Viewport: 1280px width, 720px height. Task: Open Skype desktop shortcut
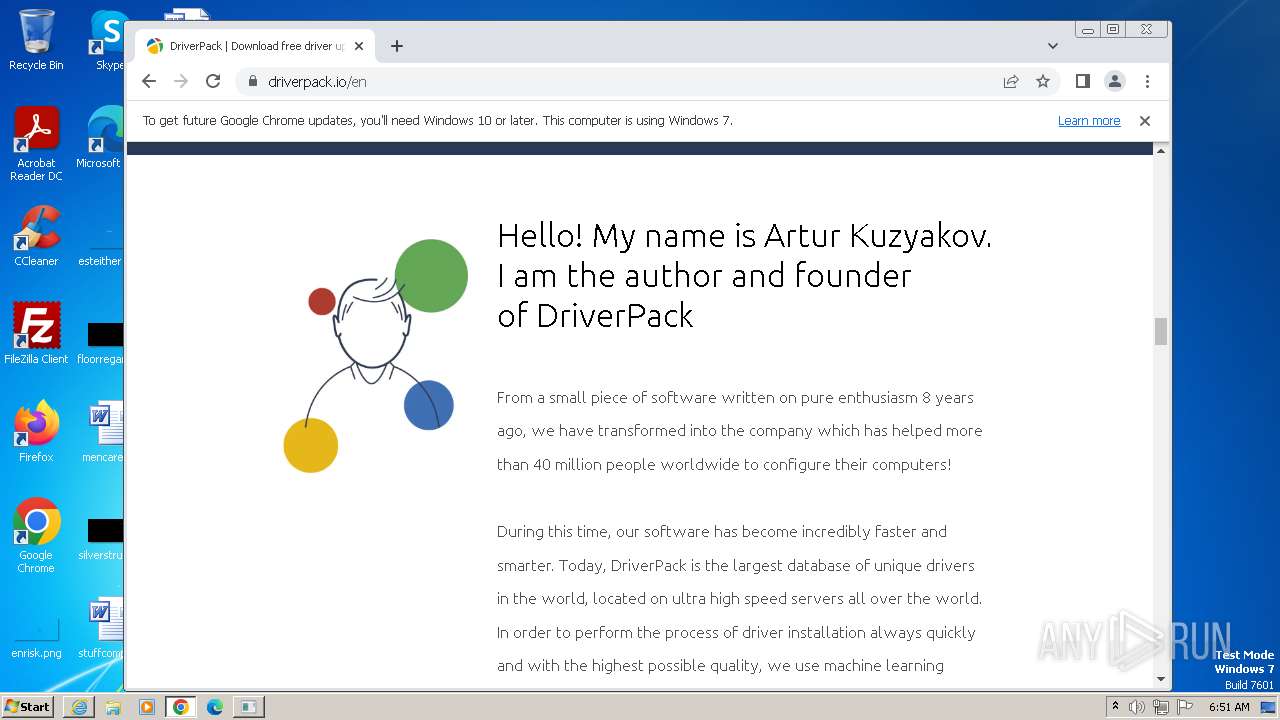click(108, 41)
